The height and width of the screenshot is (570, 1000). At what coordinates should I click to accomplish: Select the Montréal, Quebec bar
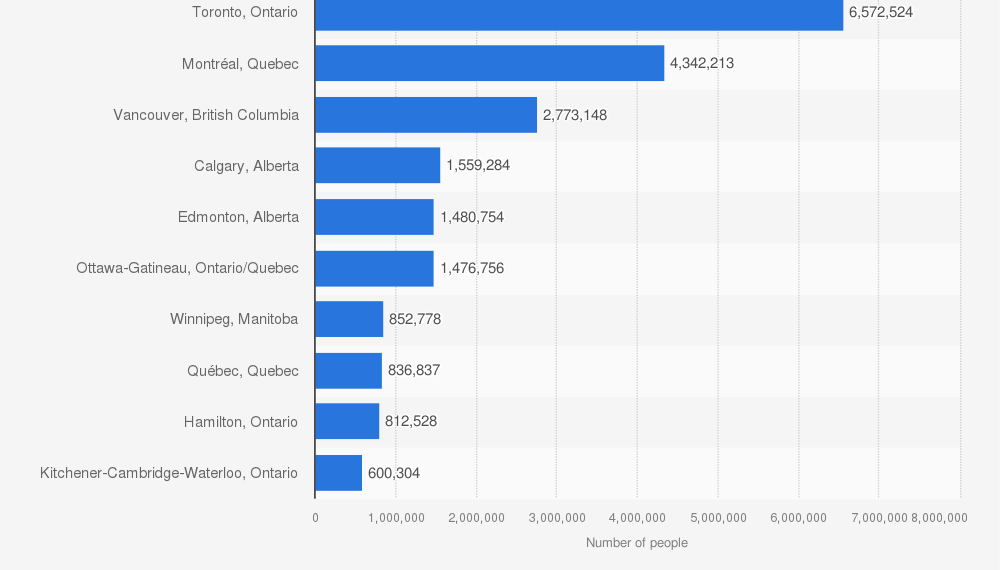[x=489, y=63]
